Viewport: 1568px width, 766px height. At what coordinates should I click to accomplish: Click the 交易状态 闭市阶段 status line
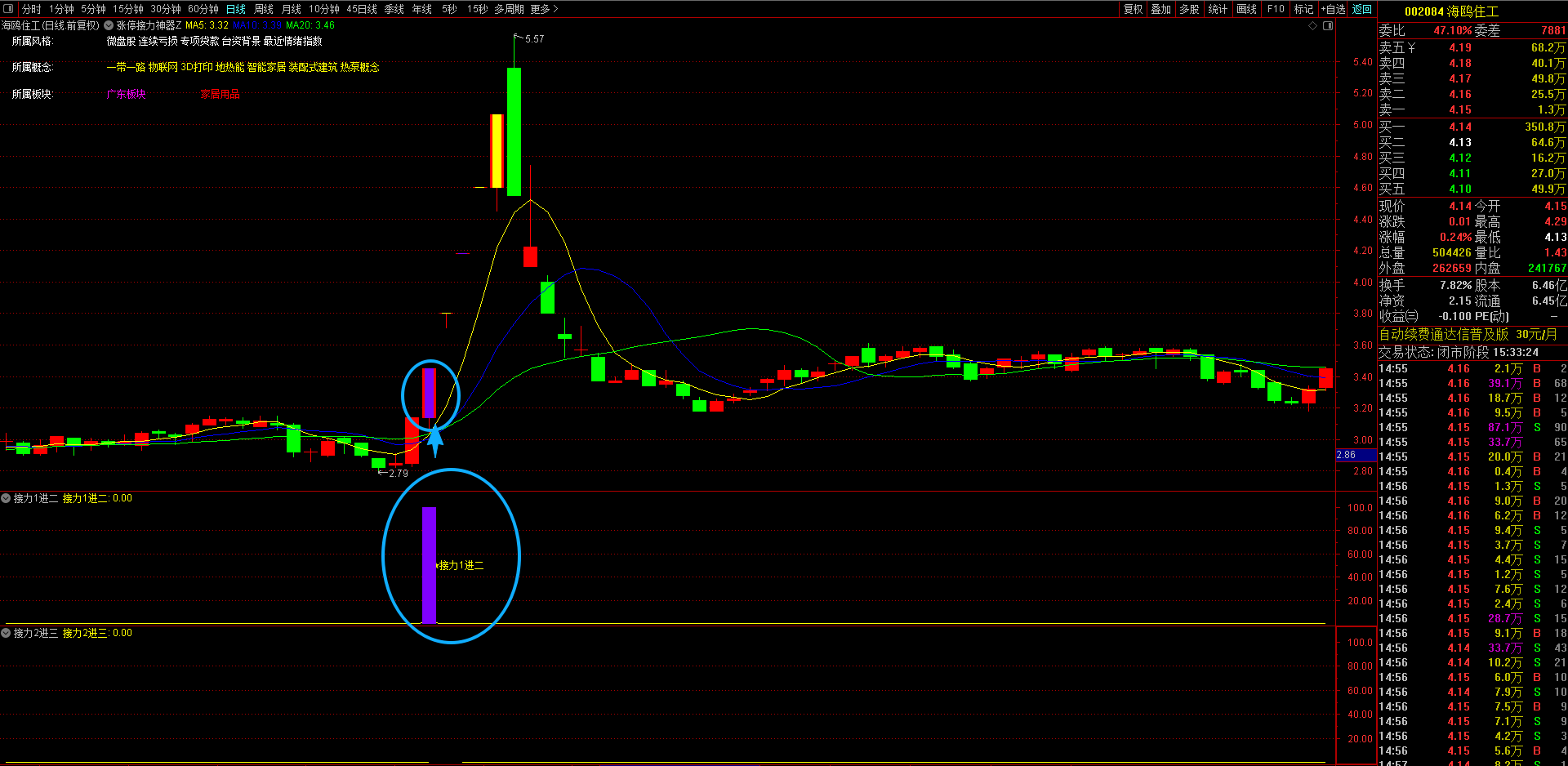click(1459, 352)
